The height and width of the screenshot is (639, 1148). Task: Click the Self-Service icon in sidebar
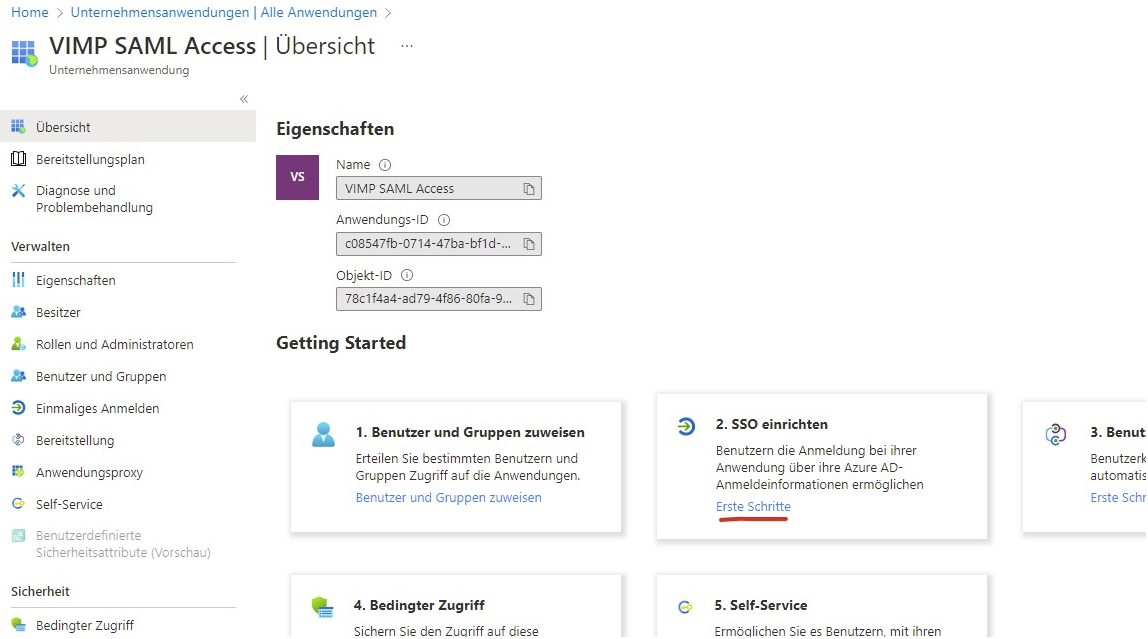click(x=18, y=504)
